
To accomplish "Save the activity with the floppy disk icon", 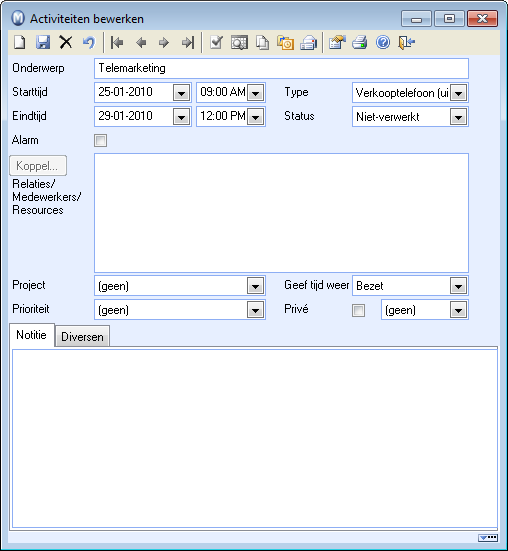I will [43, 43].
